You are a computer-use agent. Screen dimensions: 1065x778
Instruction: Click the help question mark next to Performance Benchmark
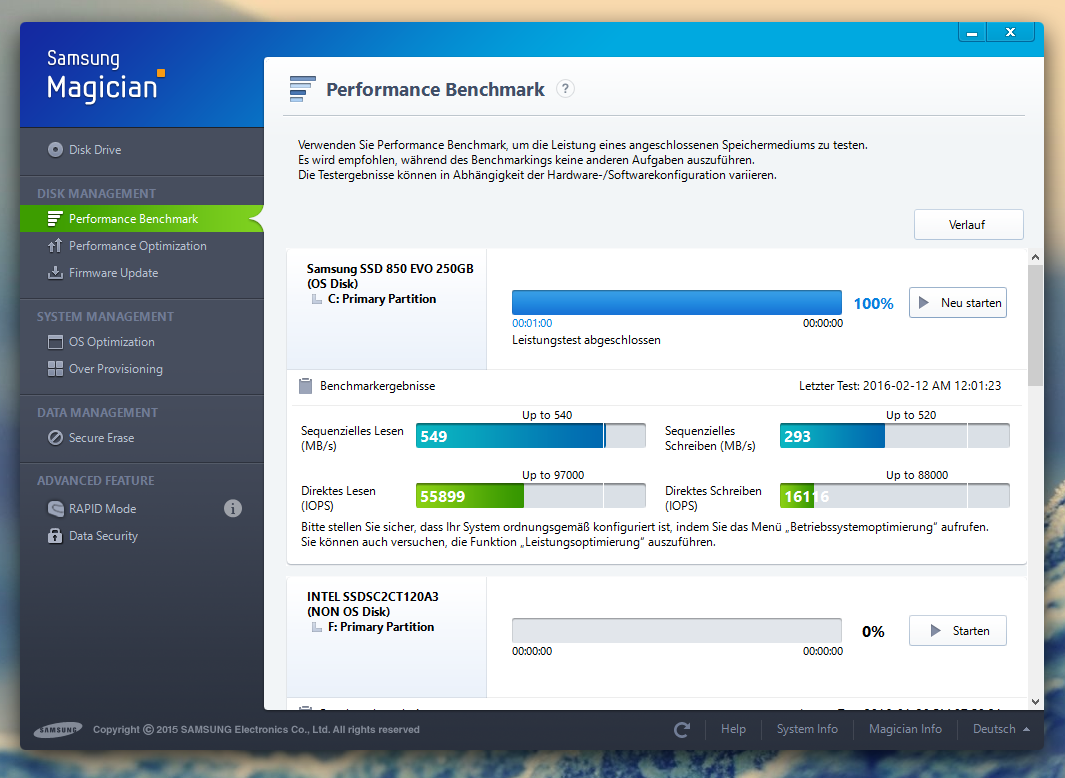(565, 89)
